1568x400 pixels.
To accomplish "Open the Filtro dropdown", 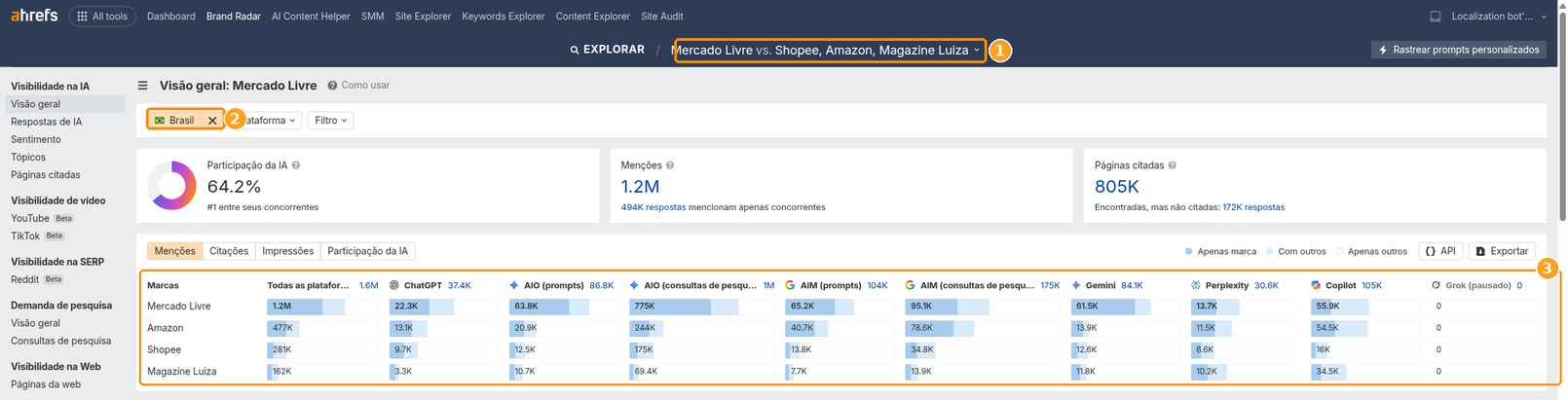I will [x=330, y=121].
